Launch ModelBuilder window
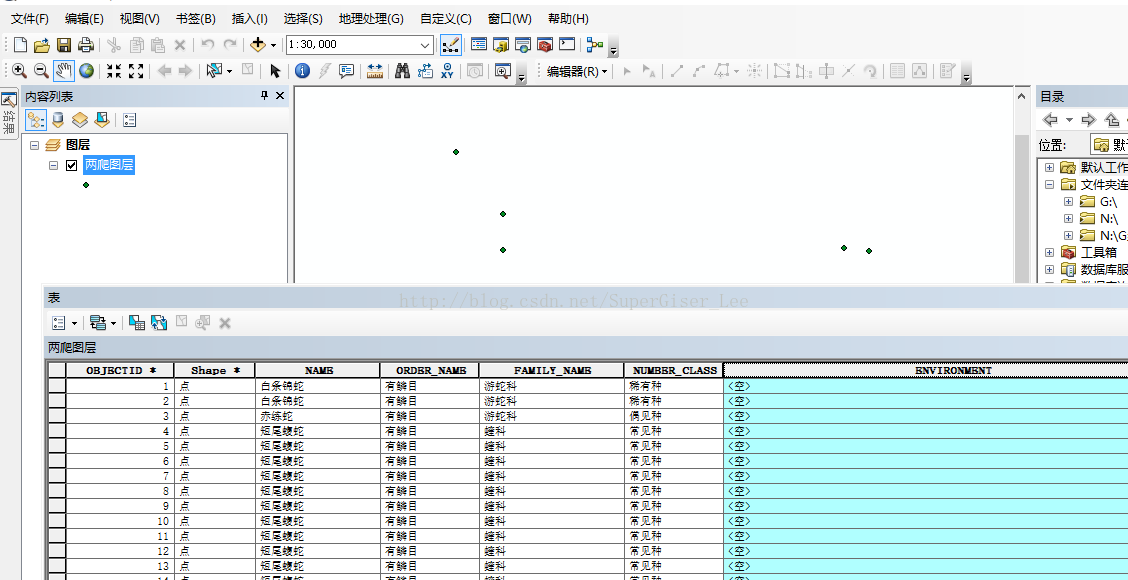The image size is (1128, 580). tap(595, 45)
